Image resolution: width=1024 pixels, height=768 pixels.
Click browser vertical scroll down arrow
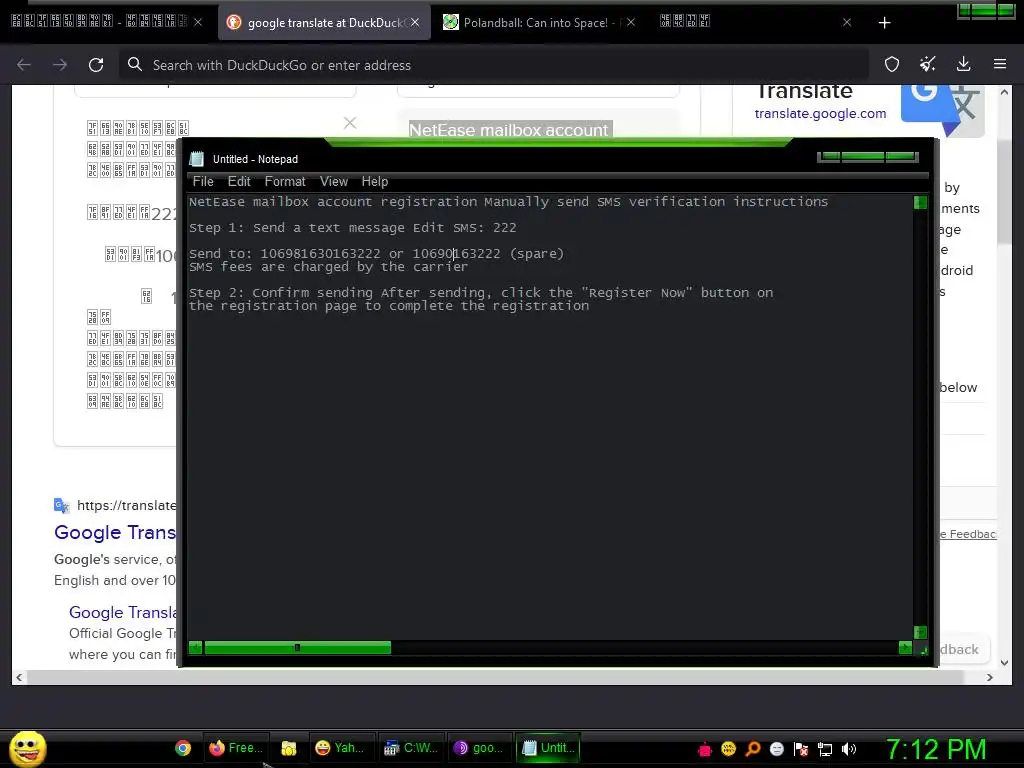pos(1004,662)
